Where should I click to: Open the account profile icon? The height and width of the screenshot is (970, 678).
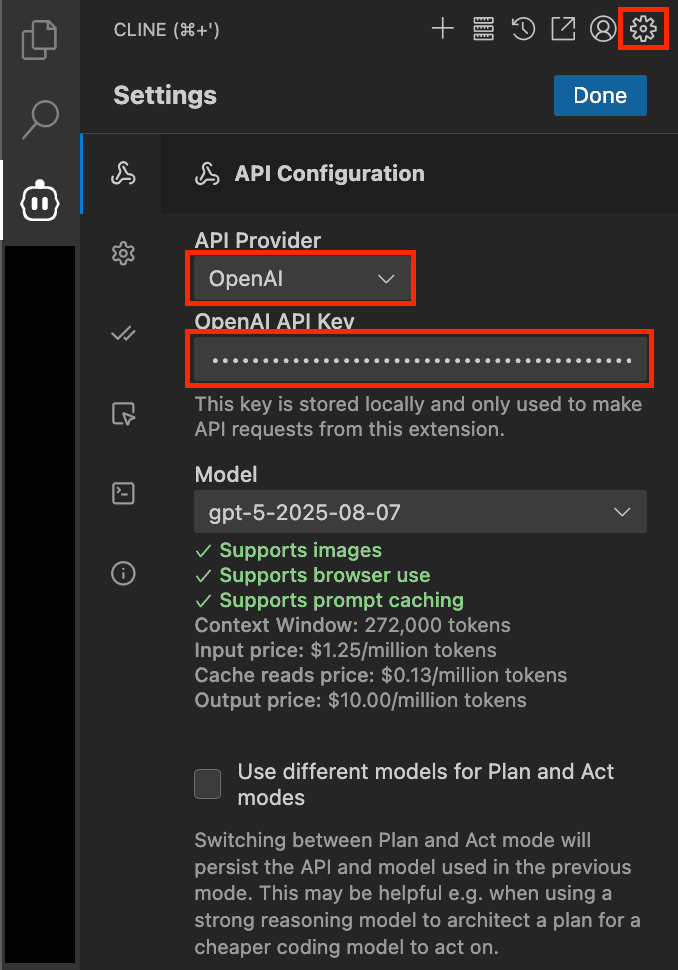click(x=603, y=28)
